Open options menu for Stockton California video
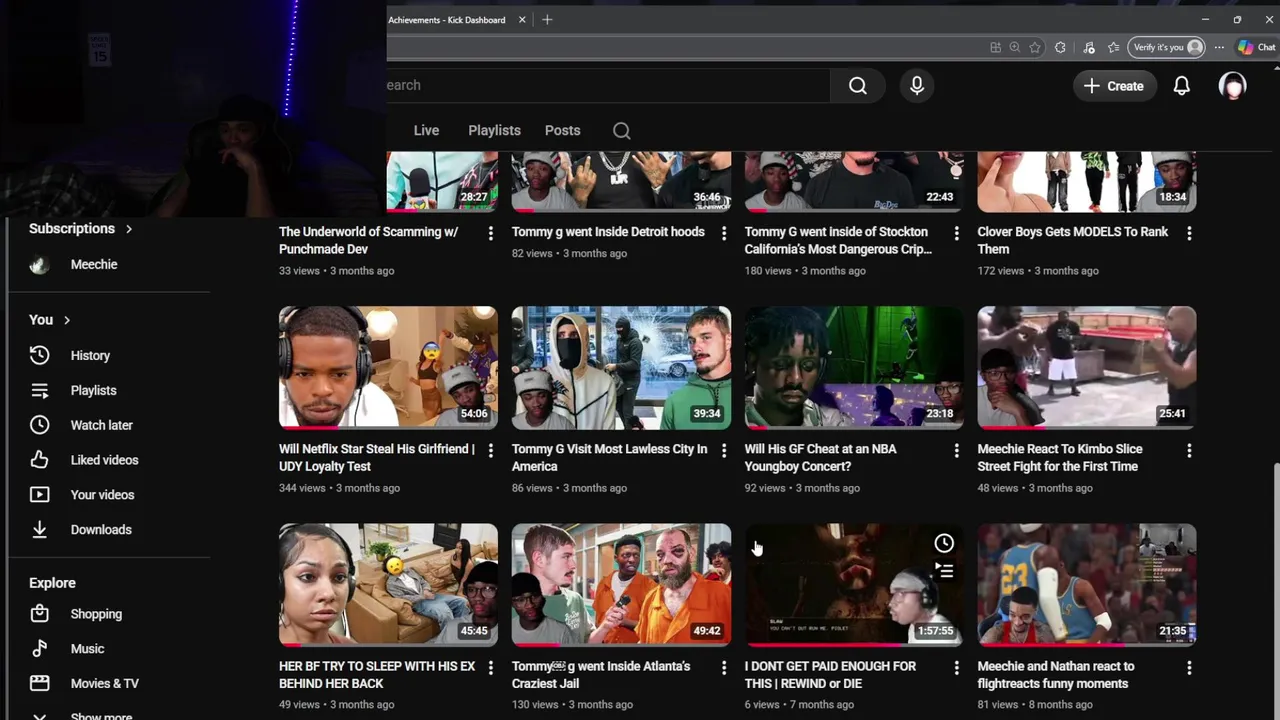1280x720 pixels. (x=956, y=233)
